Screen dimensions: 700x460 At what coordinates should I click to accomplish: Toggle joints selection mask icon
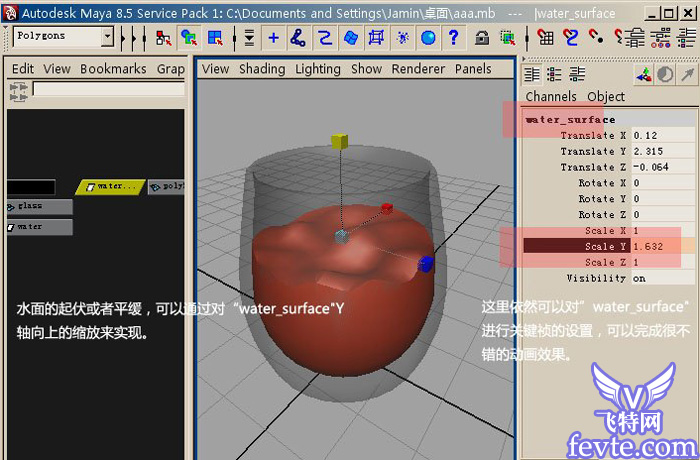point(298,38)
